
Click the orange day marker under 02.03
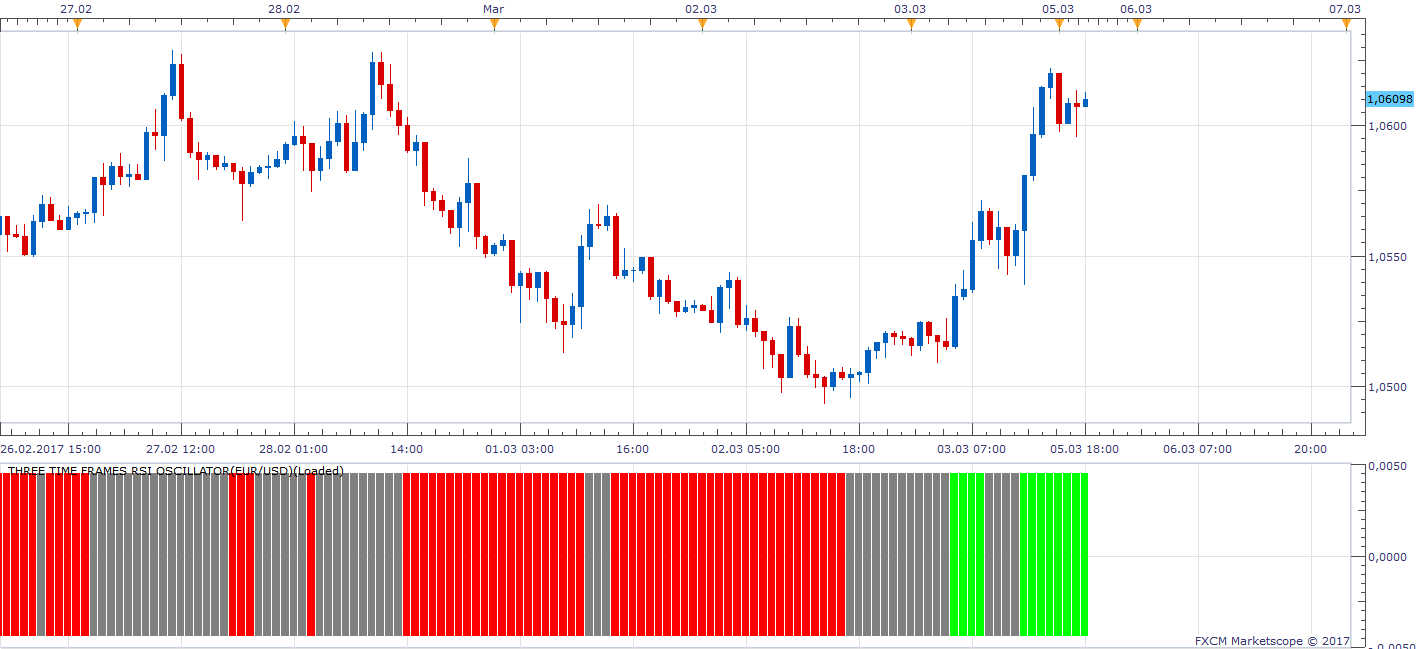[x=702, y=24]
